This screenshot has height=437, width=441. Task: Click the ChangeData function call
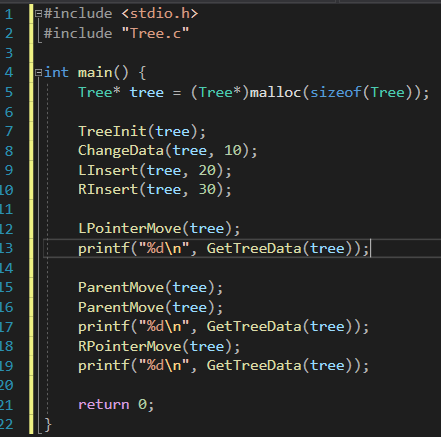(121, 150)
